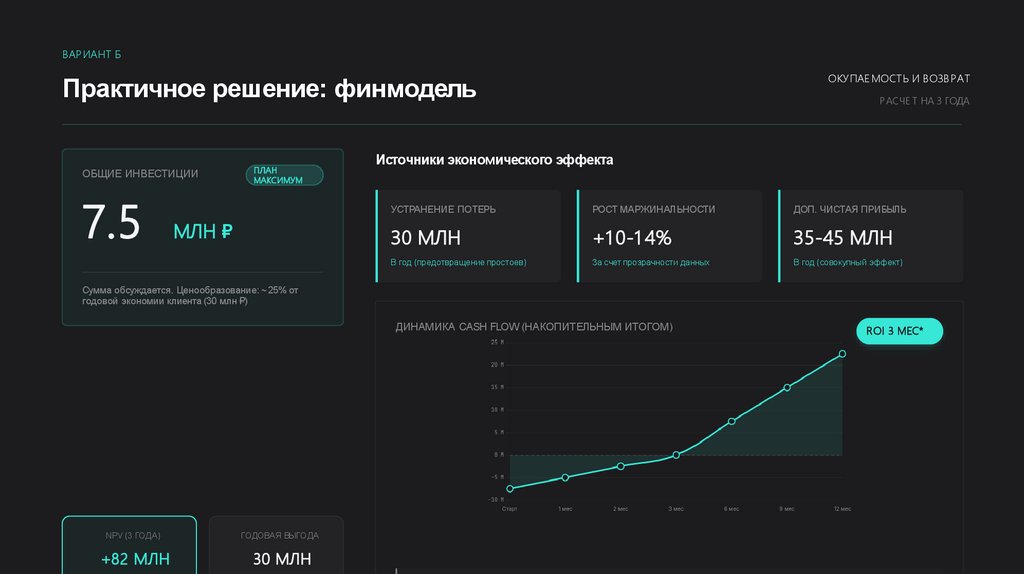The height and width of the screenshot is (574, 1024).
Task: Click the chart data point at Старт
Action: [x=510, y=488]
